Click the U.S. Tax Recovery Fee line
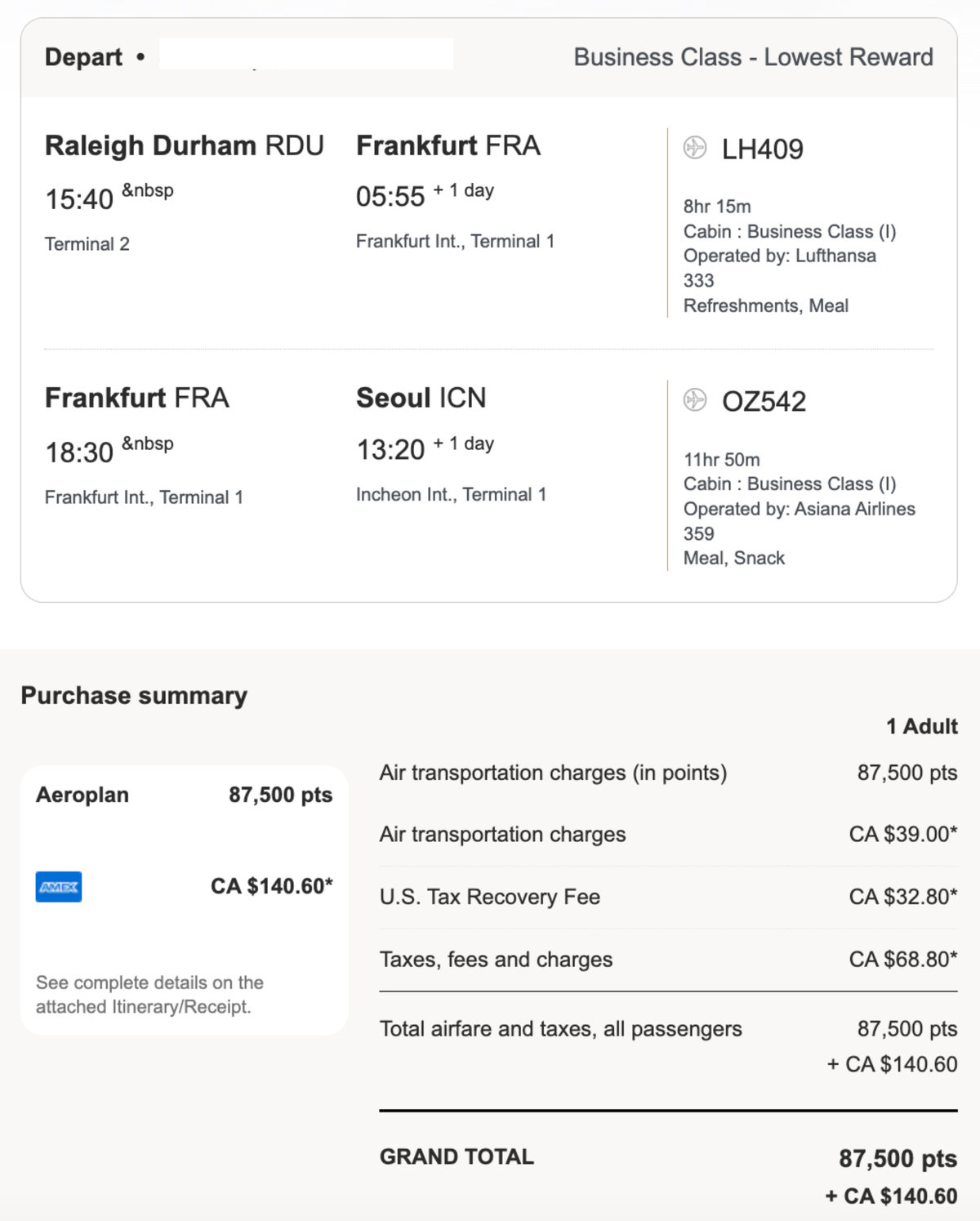The width and height of the screenshot is (980, 1221). 668,897
